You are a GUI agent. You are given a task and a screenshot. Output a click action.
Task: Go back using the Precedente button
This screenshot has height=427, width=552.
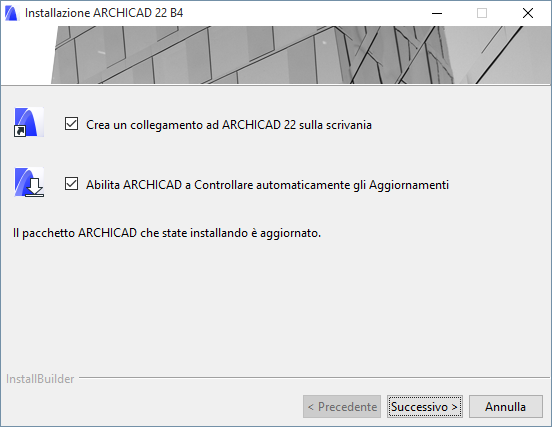(x=342, y=407)
